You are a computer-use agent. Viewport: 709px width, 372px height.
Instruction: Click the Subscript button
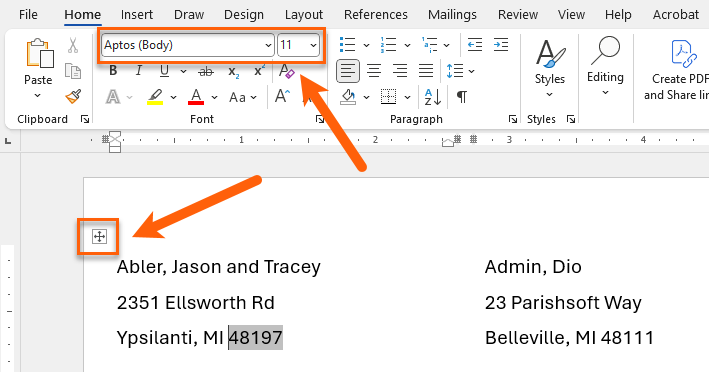tap(233, 71)
